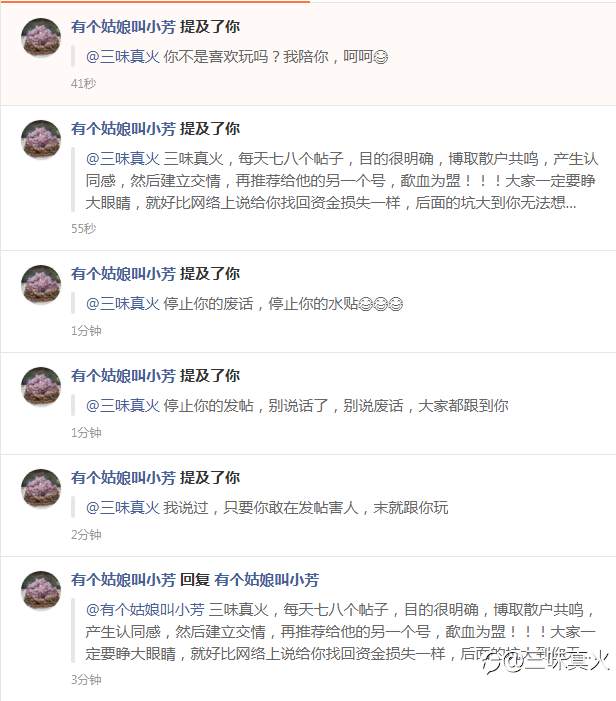Open @三味真火 mention in 我说过 message
Viewport: 616px width, 701px height.
[x=122, y=508]
